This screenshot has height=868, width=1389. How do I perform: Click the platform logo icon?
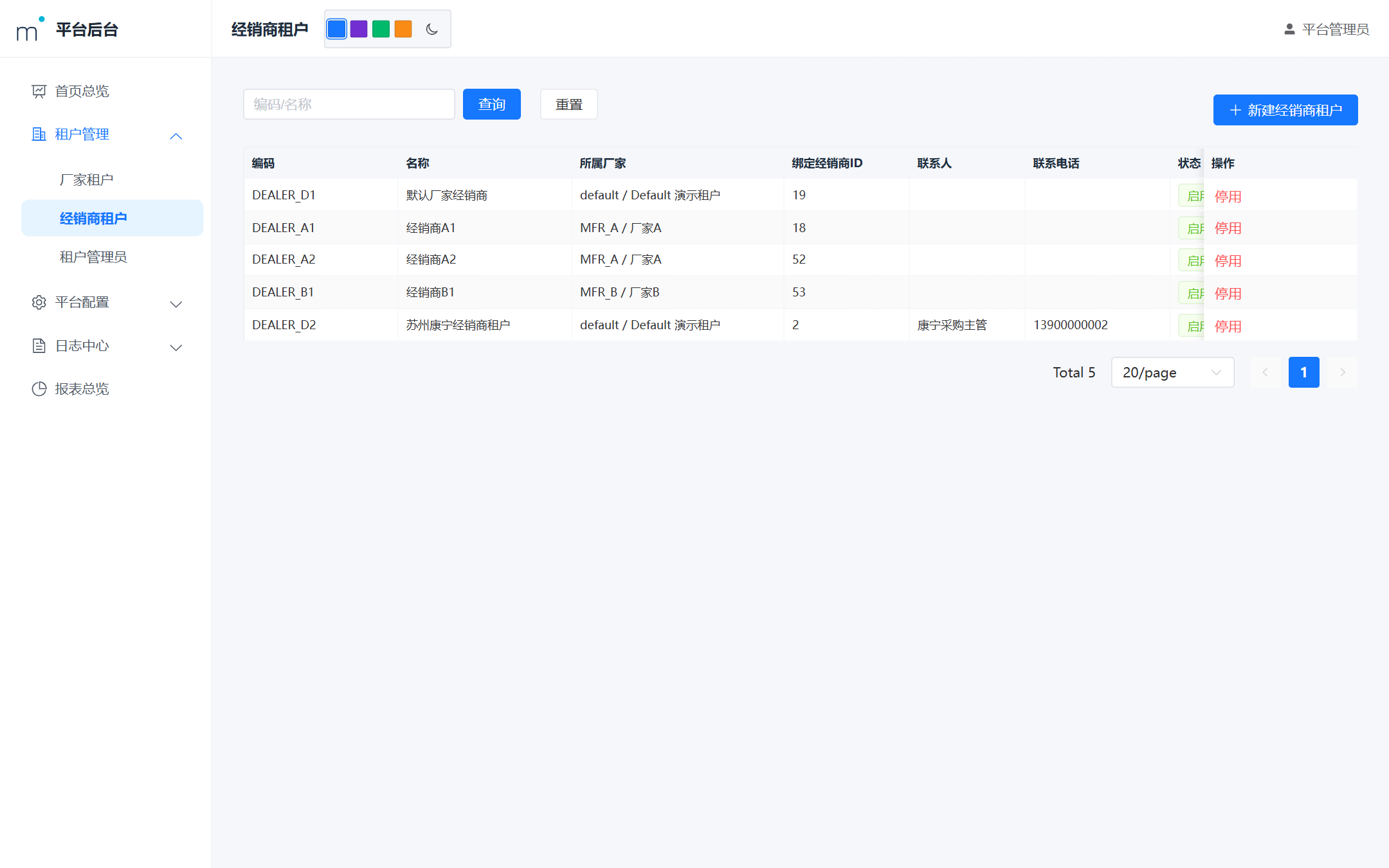30,29
